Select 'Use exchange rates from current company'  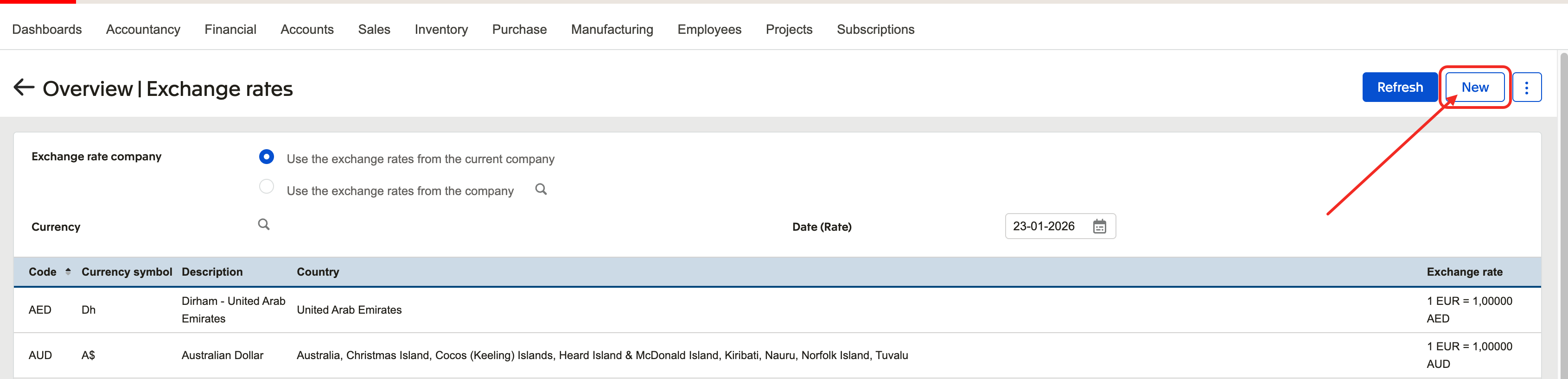267,157
